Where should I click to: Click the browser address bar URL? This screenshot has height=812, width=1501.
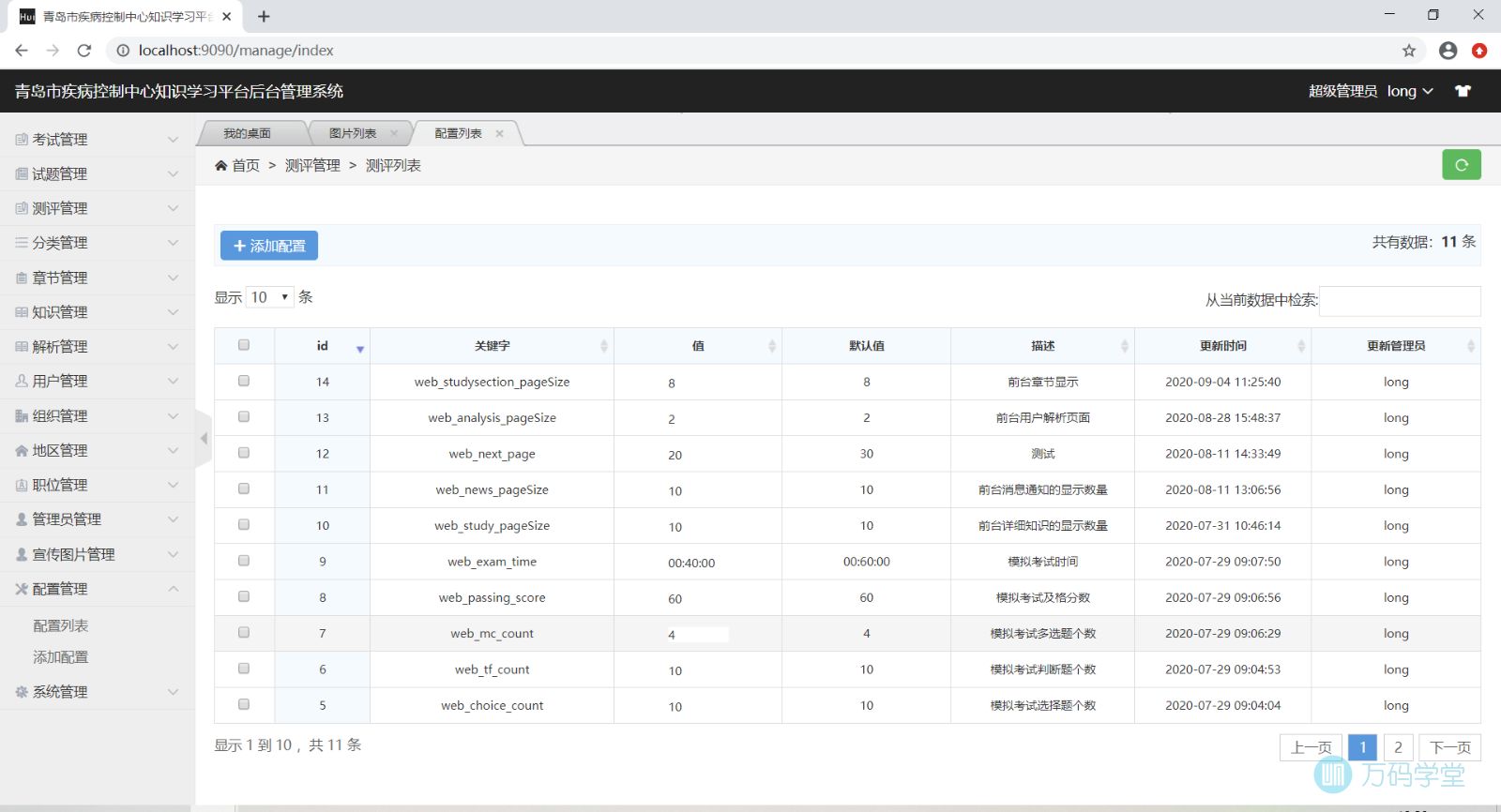(235, 51)
